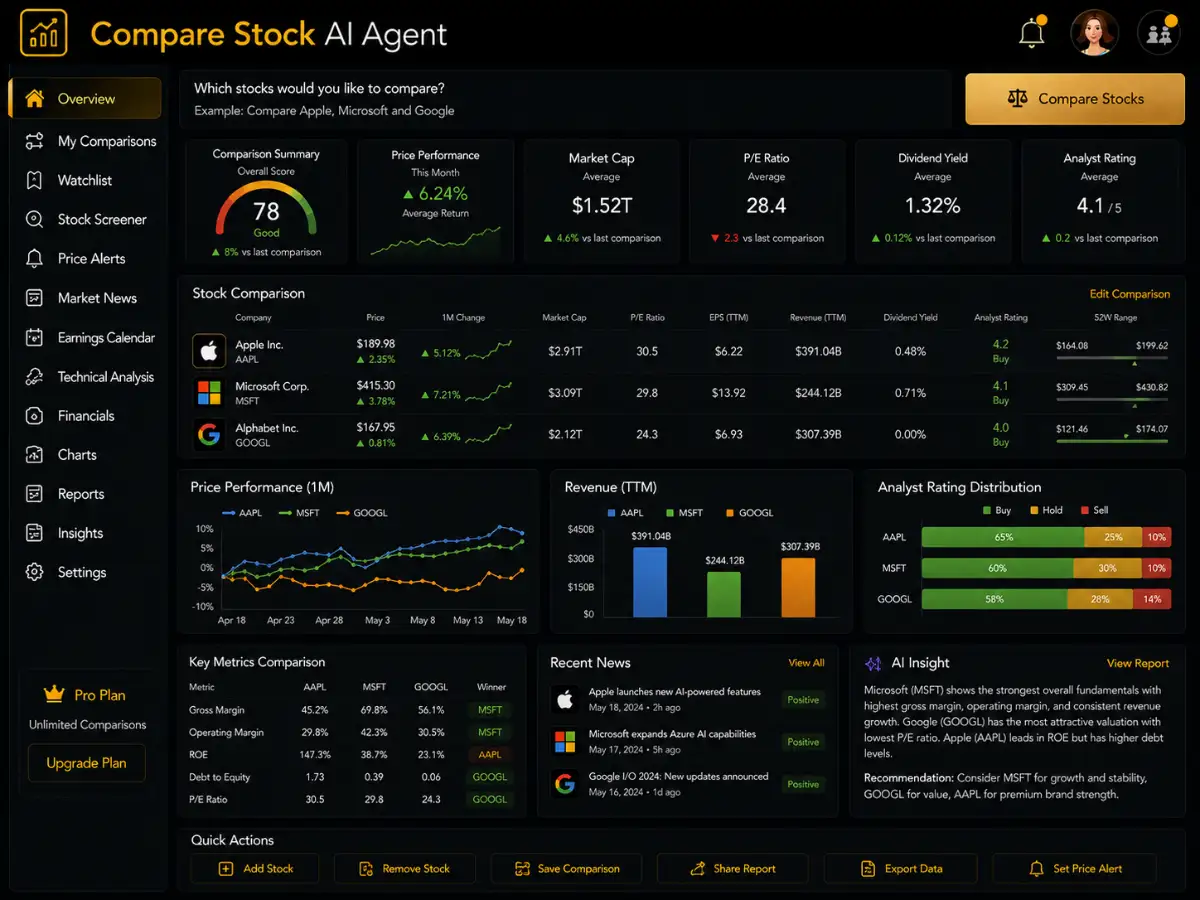Toggle Sell legend in Analyst Rating Distribution
This screenshot has width=1200, height=900.
point(1094,510)
